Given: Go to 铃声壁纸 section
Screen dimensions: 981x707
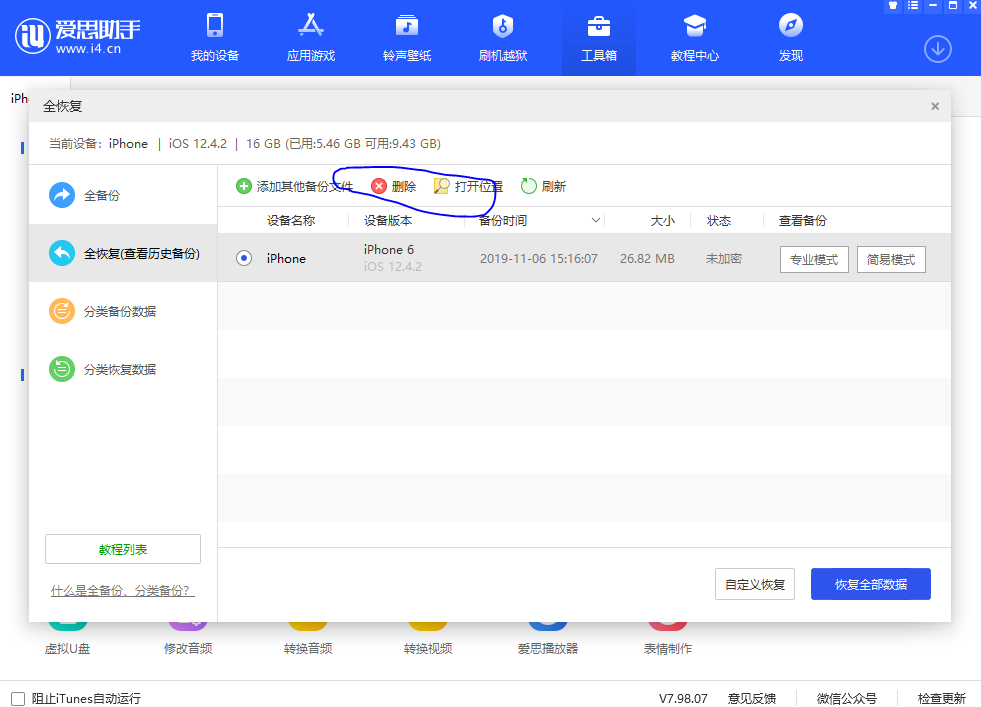Looking at the screenshot, I should click(x=407, y=38).
